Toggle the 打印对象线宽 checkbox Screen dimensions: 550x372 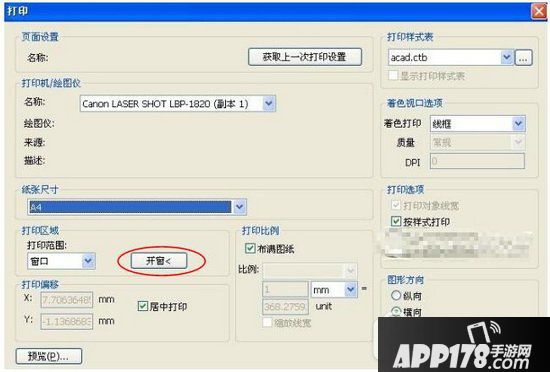pos(396,205)
